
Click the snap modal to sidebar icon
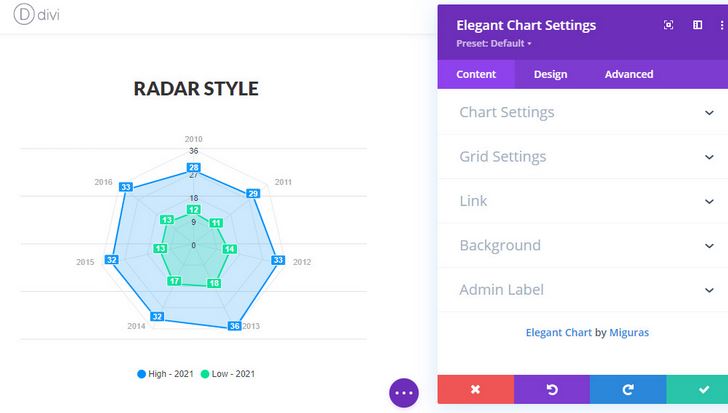pyautogui.click(x=697, y=25)
